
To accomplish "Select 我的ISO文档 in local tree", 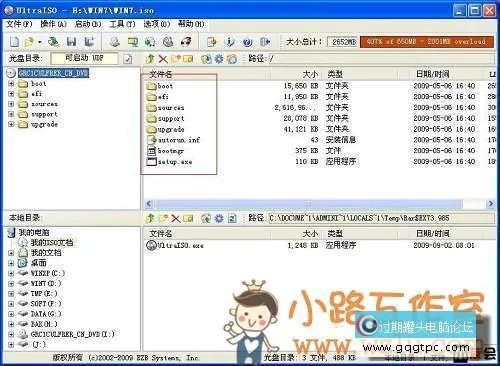I will click(52, 243).
